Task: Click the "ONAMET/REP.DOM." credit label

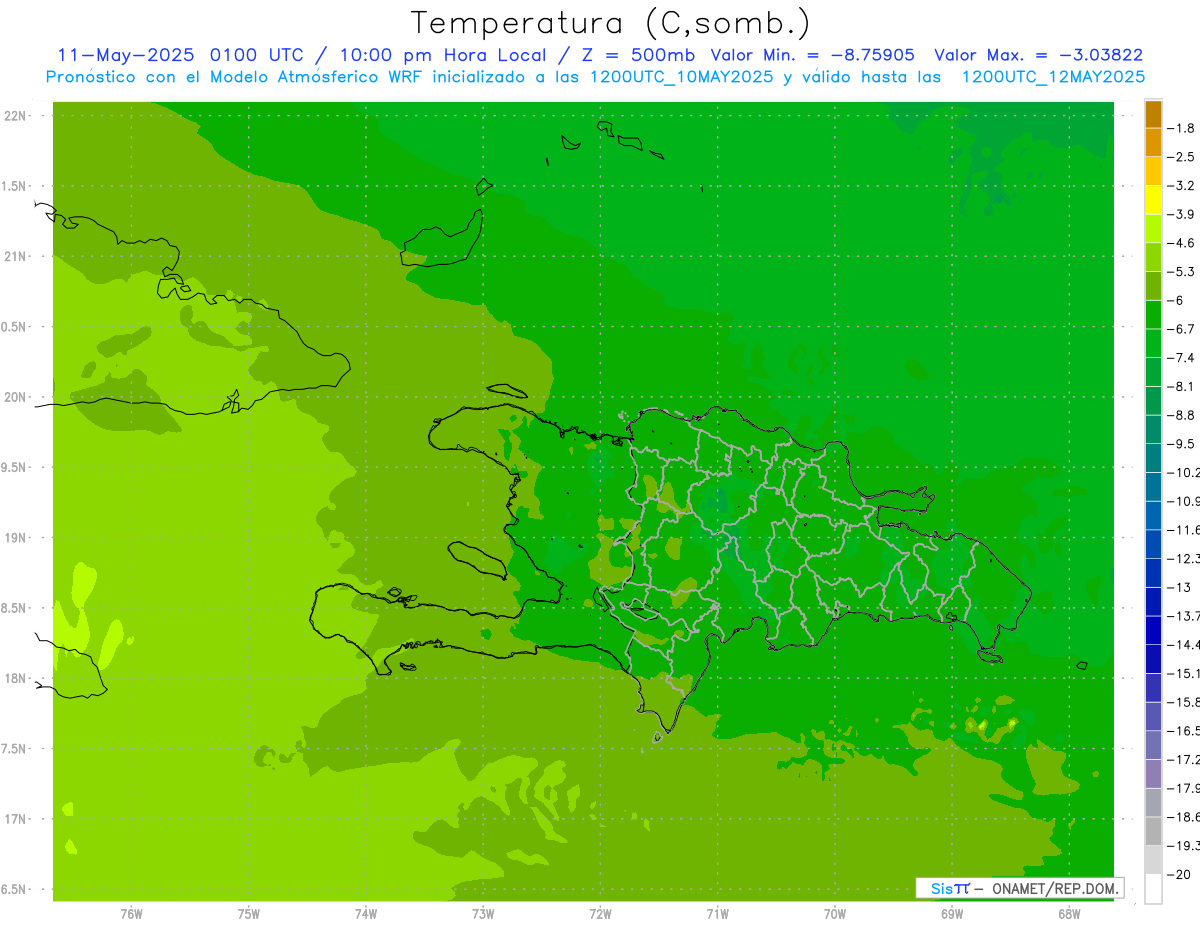Action: click(1055, 888)
